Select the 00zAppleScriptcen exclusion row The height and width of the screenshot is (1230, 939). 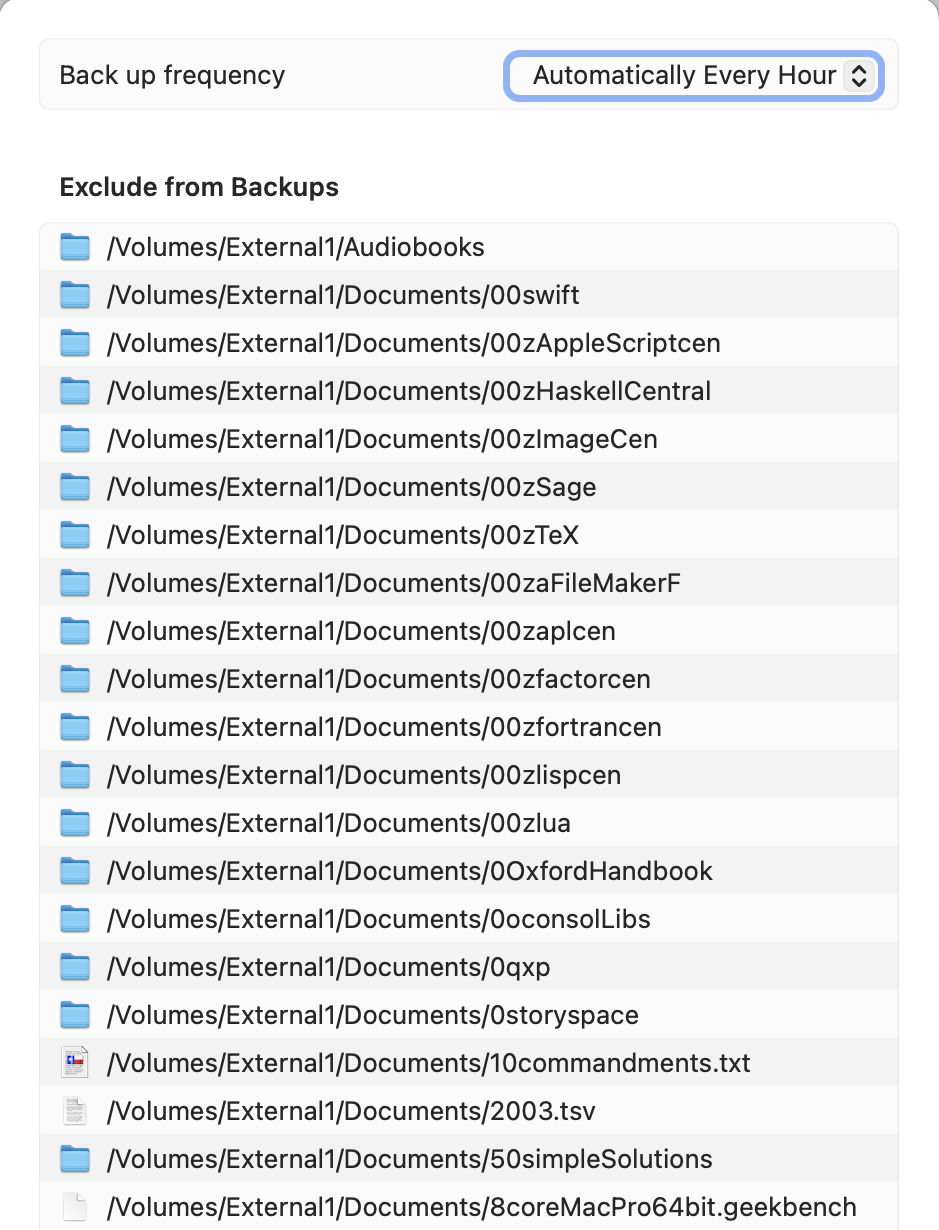point(413,343)
